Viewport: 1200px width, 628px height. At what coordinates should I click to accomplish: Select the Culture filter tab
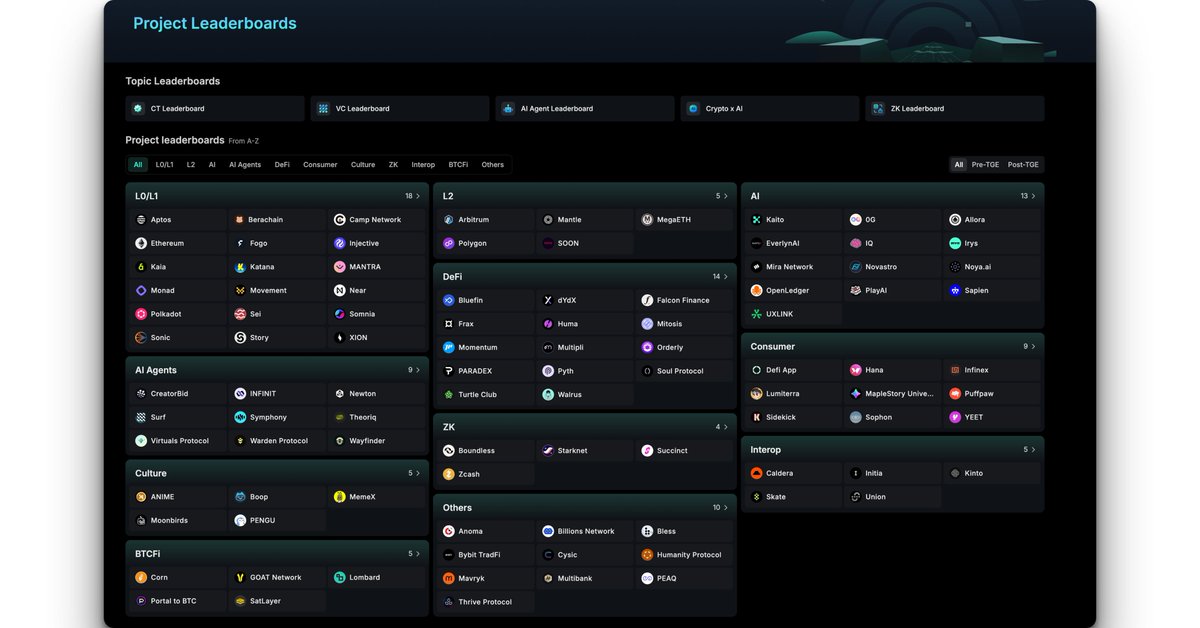click(x=363, y=165)
